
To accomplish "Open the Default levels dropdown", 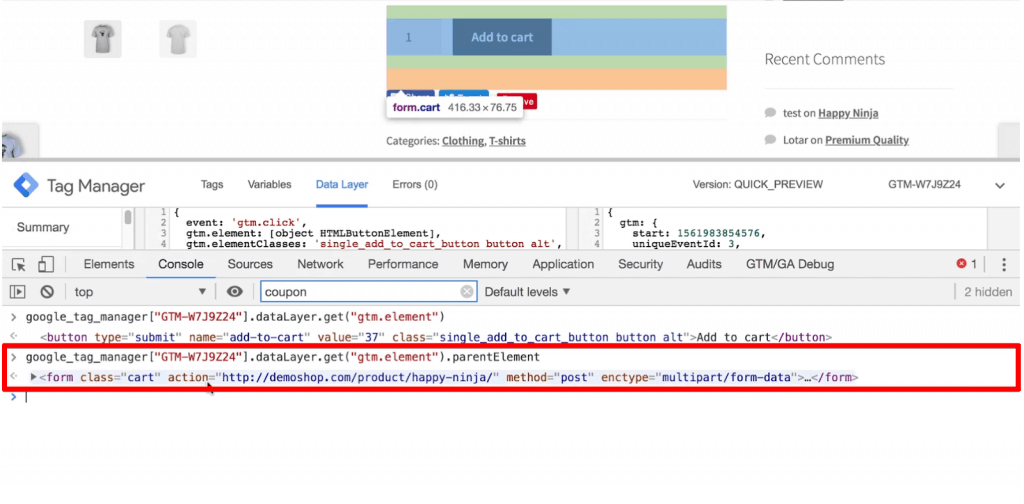I will pos(528,292).
